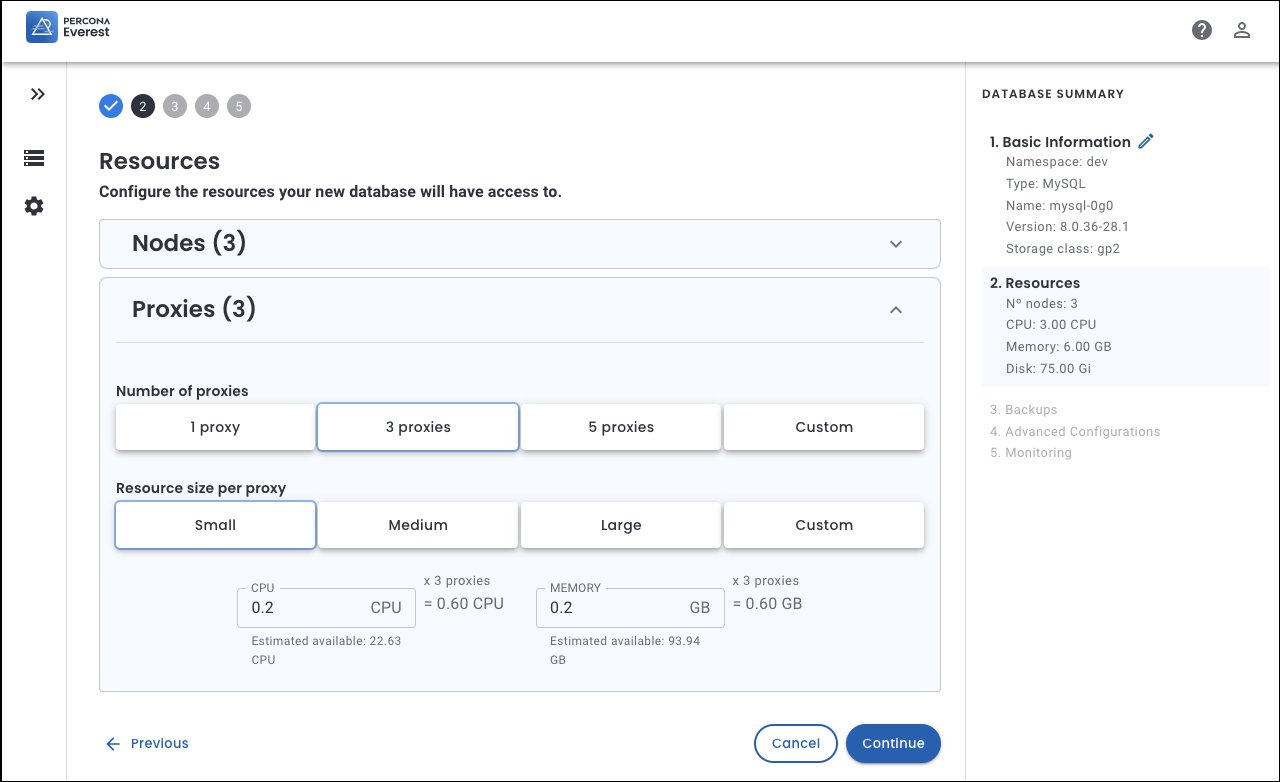Pick Large resource size per proxy

tap(621, 525)
